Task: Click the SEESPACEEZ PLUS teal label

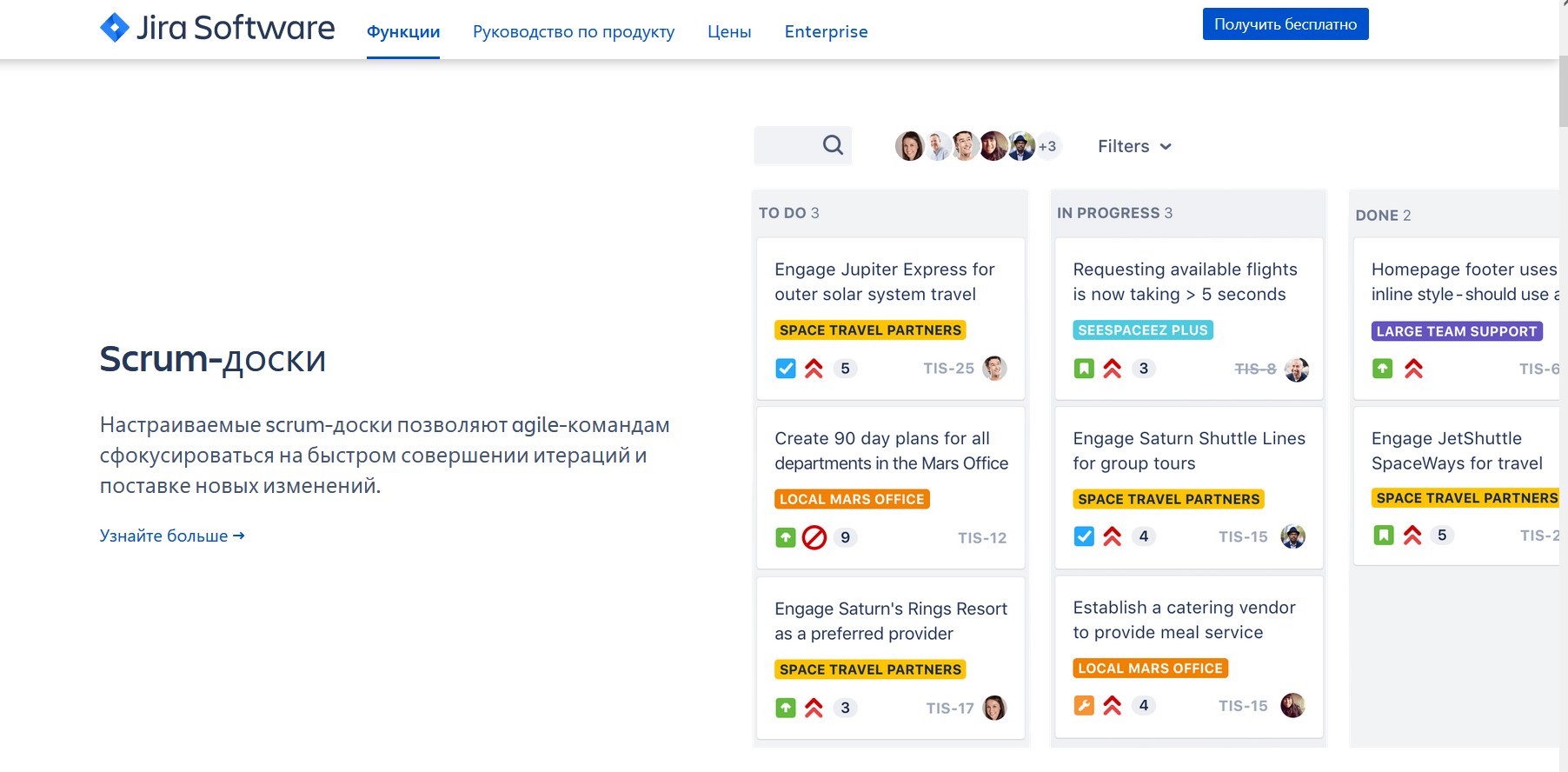Action: pos(1142,330)
